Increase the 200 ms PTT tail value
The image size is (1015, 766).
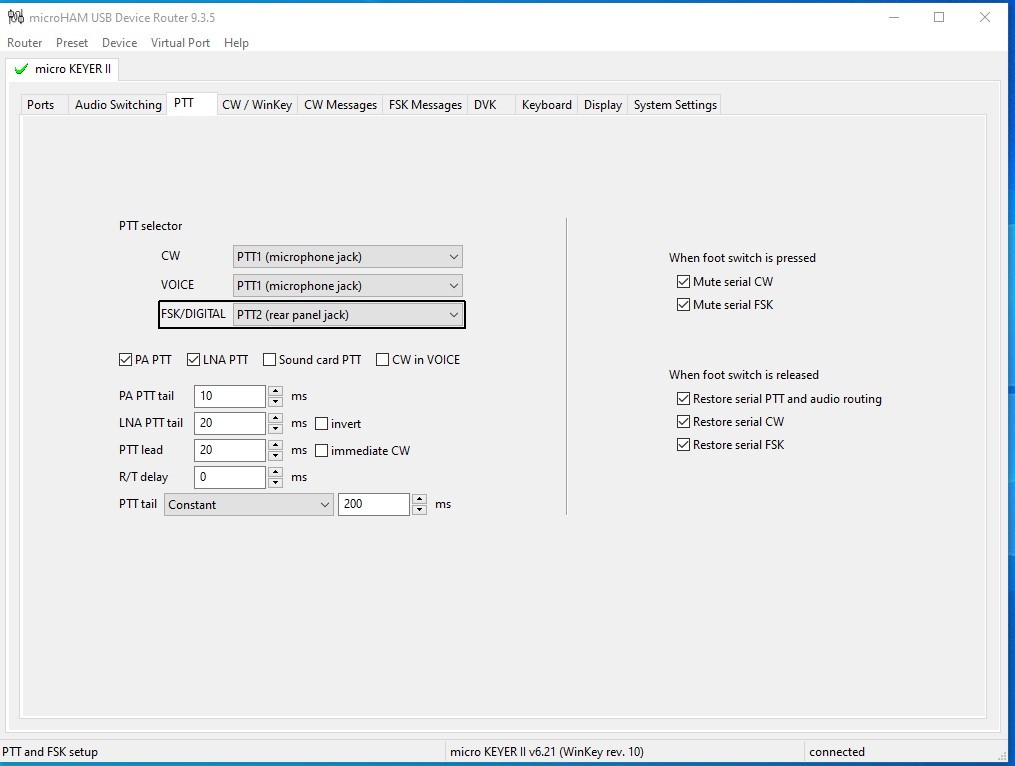(x=420, y=499)
